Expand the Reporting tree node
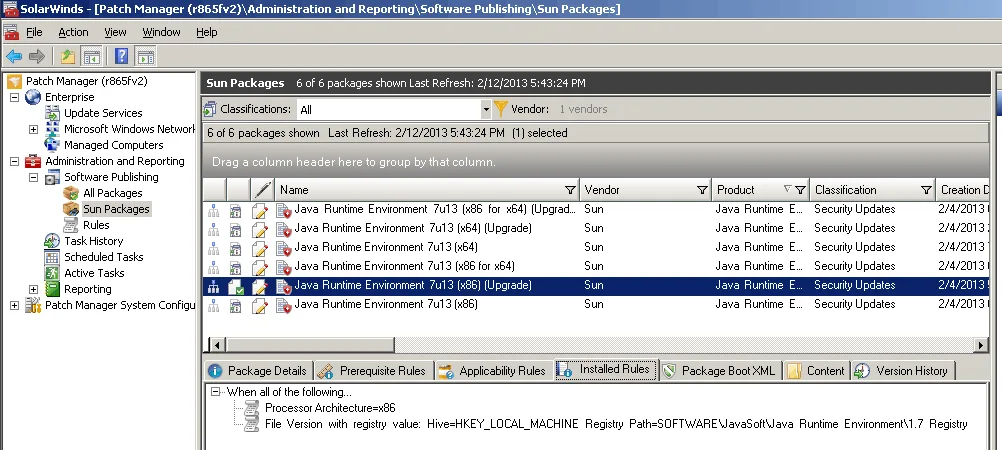 coord(33,289)
